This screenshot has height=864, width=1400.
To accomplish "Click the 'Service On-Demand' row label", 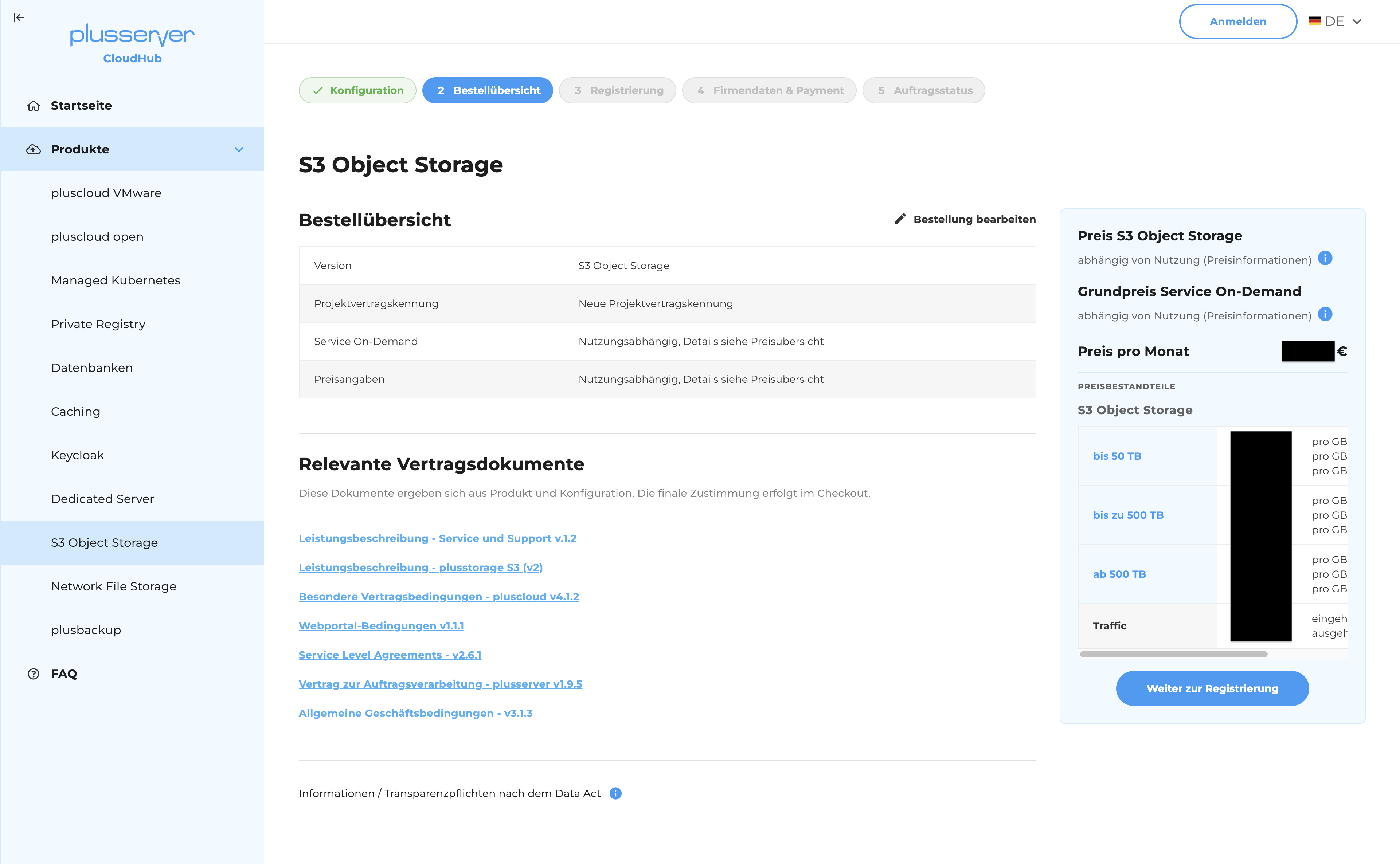I will (x=366, y=341).
